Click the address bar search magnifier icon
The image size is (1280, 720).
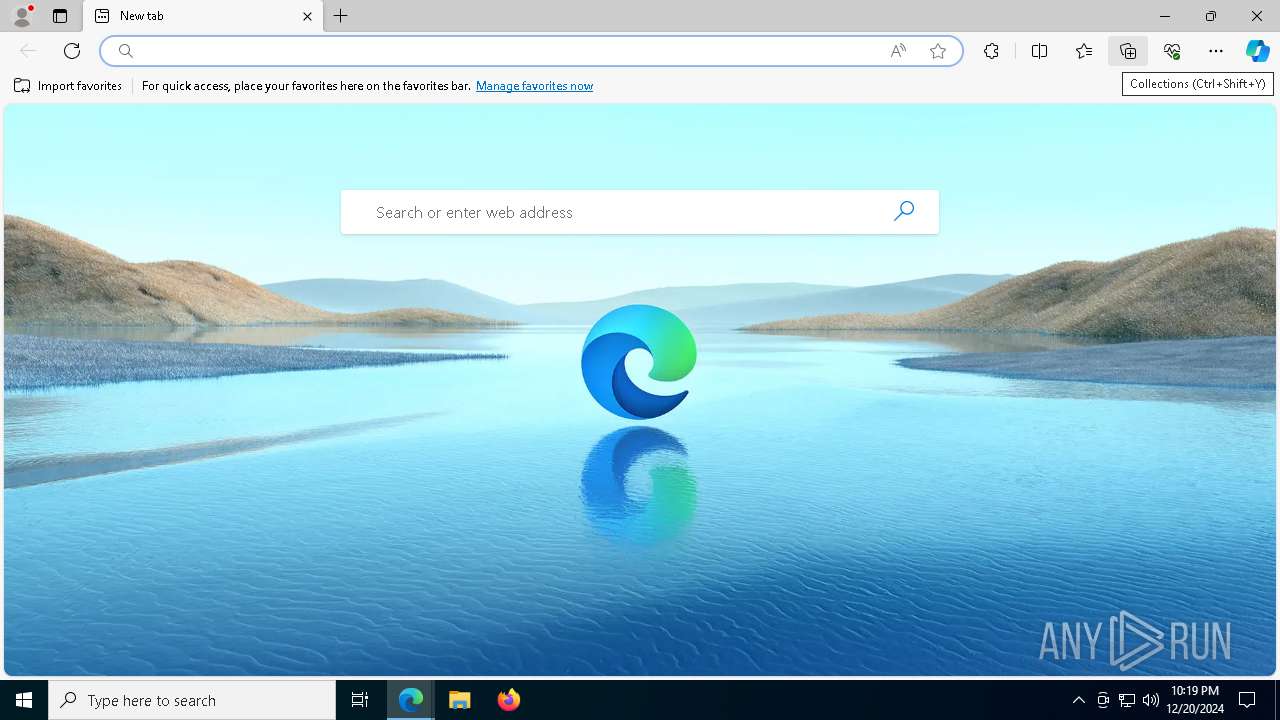[x=125, y=51]
